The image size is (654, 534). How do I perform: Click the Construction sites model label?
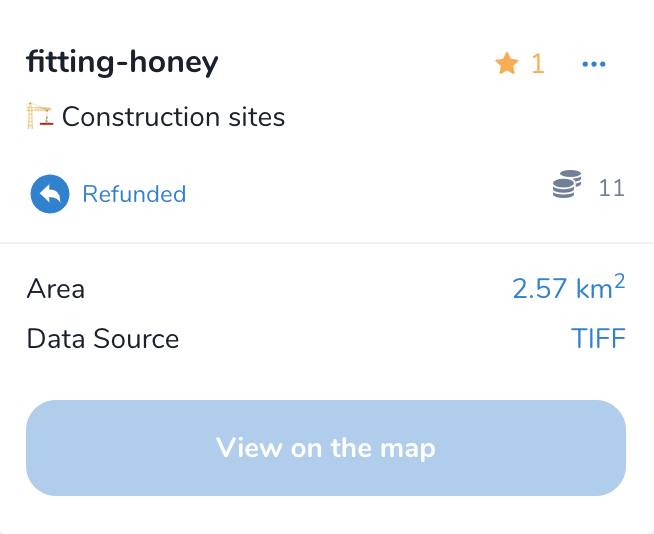click(174, 116)
